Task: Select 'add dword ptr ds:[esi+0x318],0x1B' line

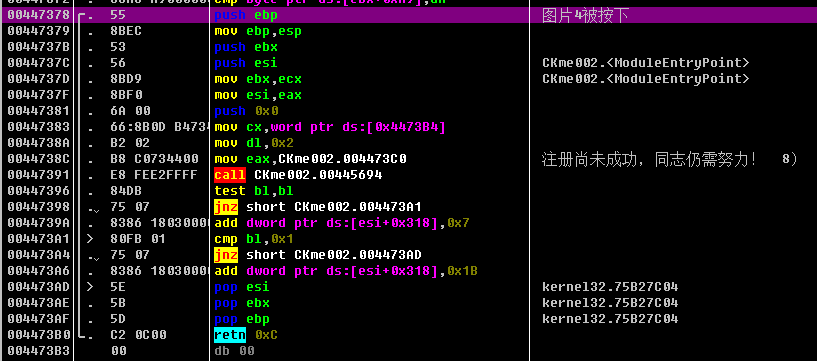Action: [x=346, y=271]
